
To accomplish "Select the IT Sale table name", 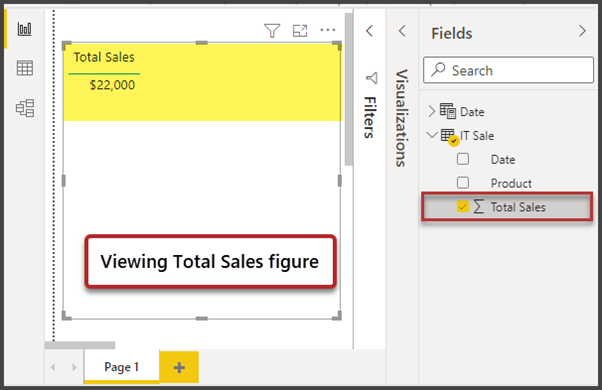I will (x=477, y=136).
